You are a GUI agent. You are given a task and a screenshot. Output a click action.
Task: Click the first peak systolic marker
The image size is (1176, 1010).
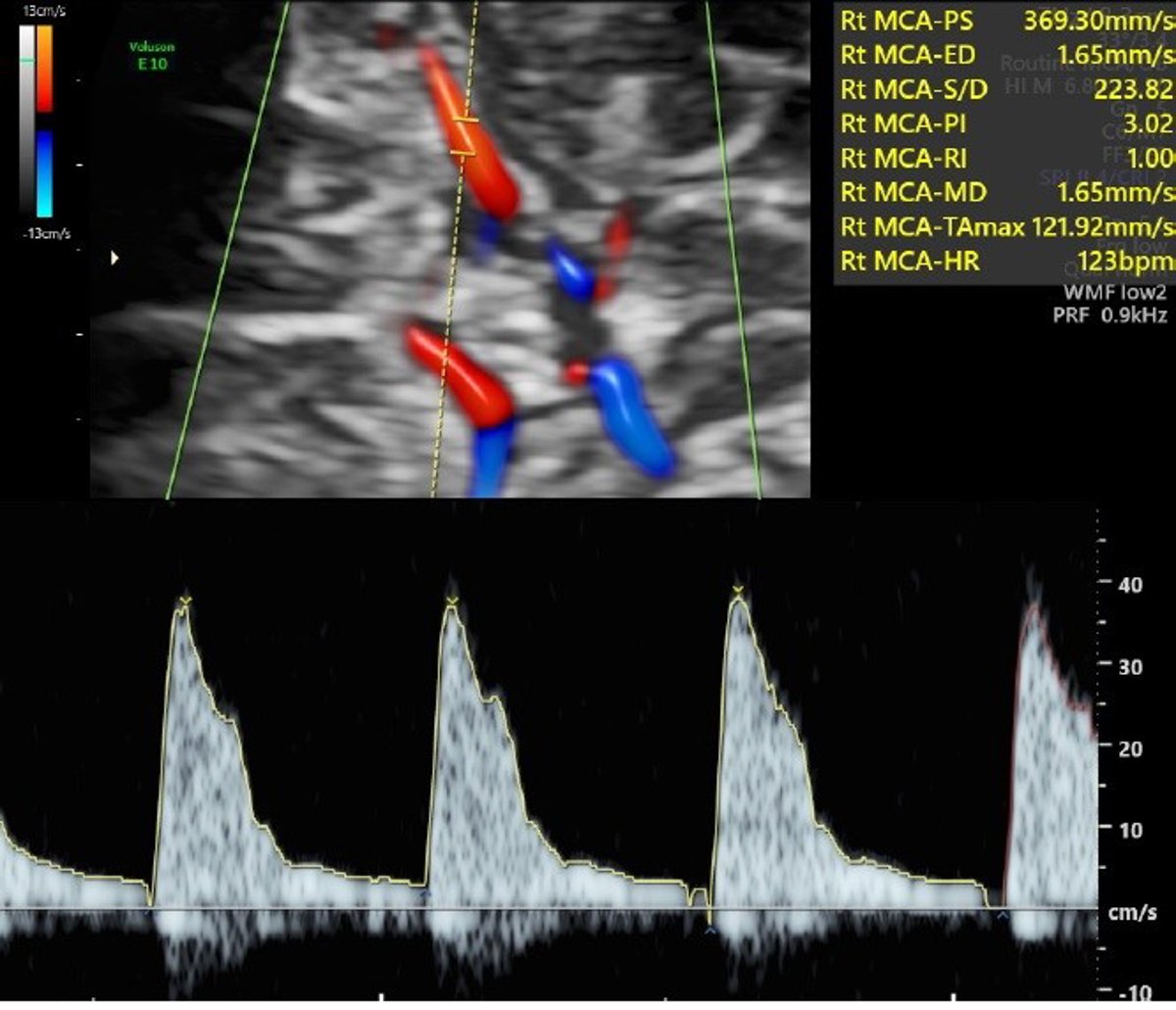pos(183,601)
